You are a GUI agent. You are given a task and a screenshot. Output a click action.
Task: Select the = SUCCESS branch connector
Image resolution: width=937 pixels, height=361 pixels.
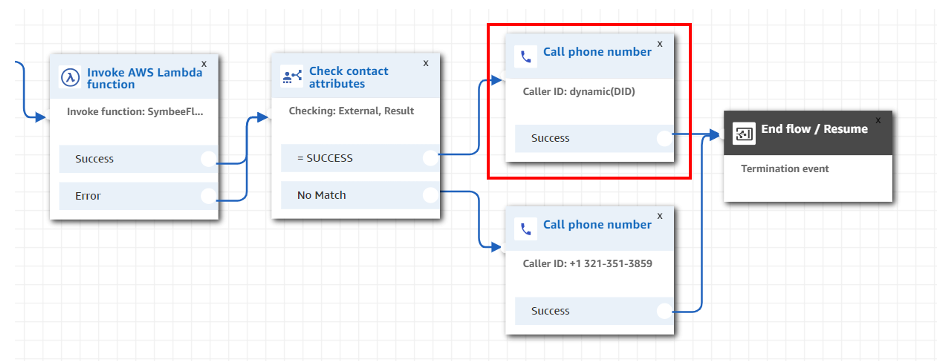[x=430, y=158]
